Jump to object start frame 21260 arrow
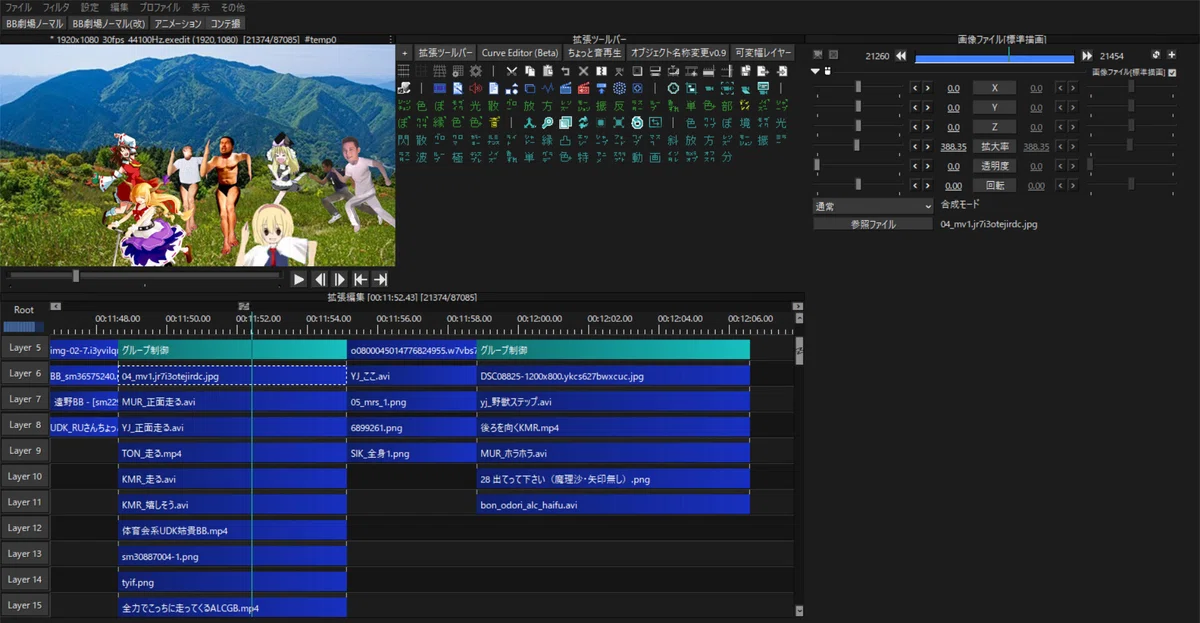Screen dimensions: 1200x623 [x=901, y=56]
